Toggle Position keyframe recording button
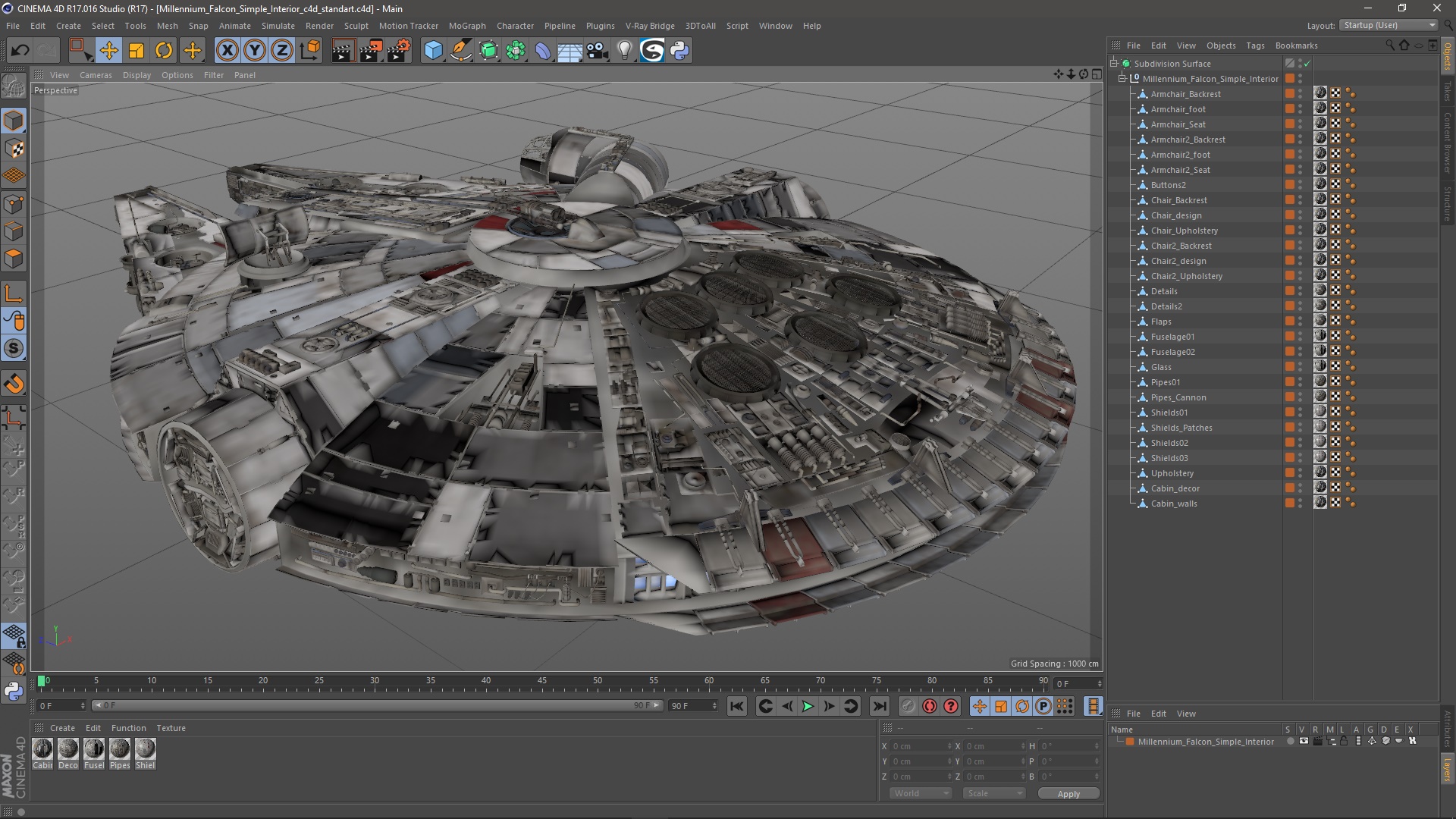The height and width of the screenshot is (819, 1456). click(980, 706)
